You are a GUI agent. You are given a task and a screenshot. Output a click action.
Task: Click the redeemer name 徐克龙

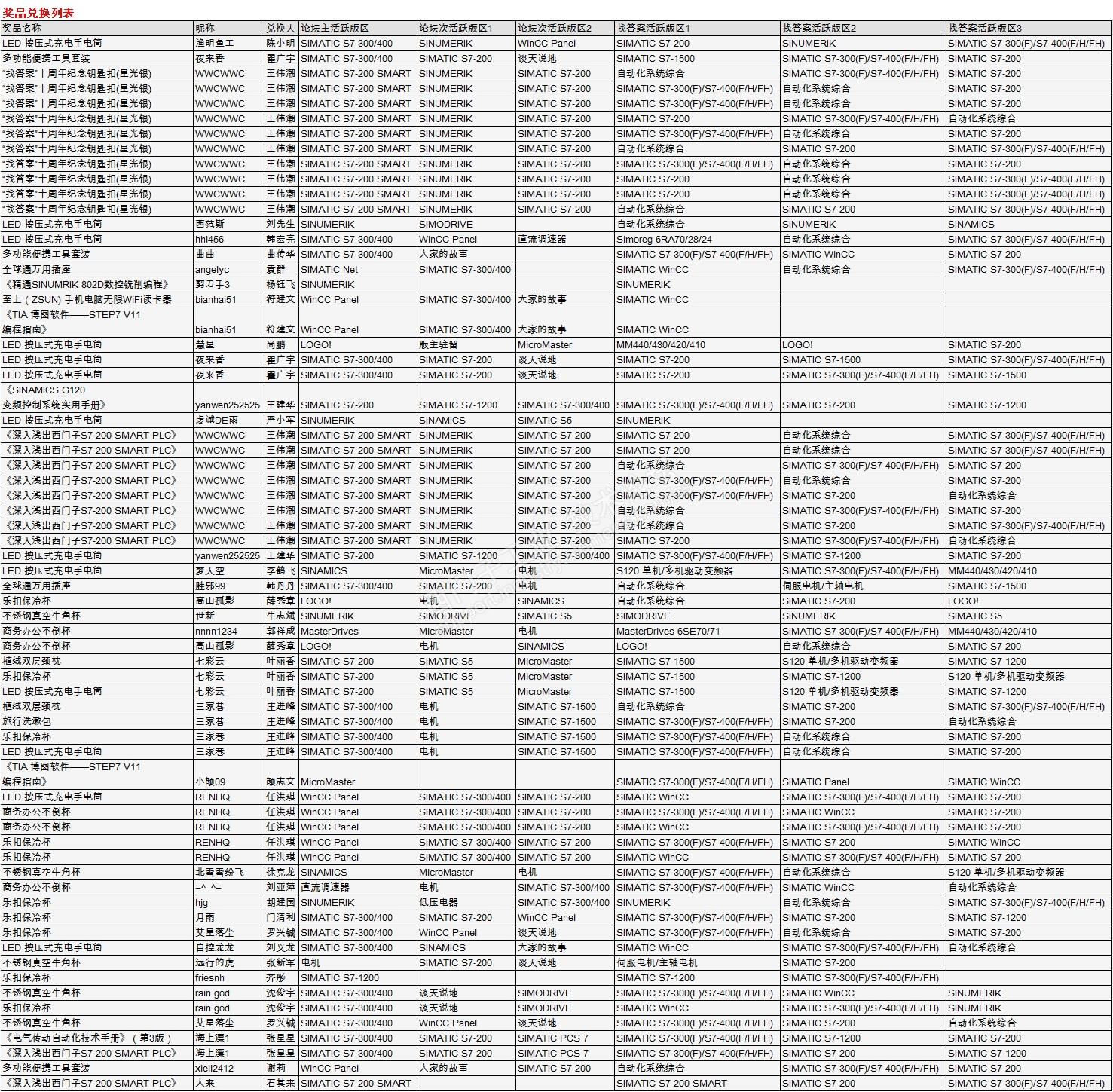point(280,872)
